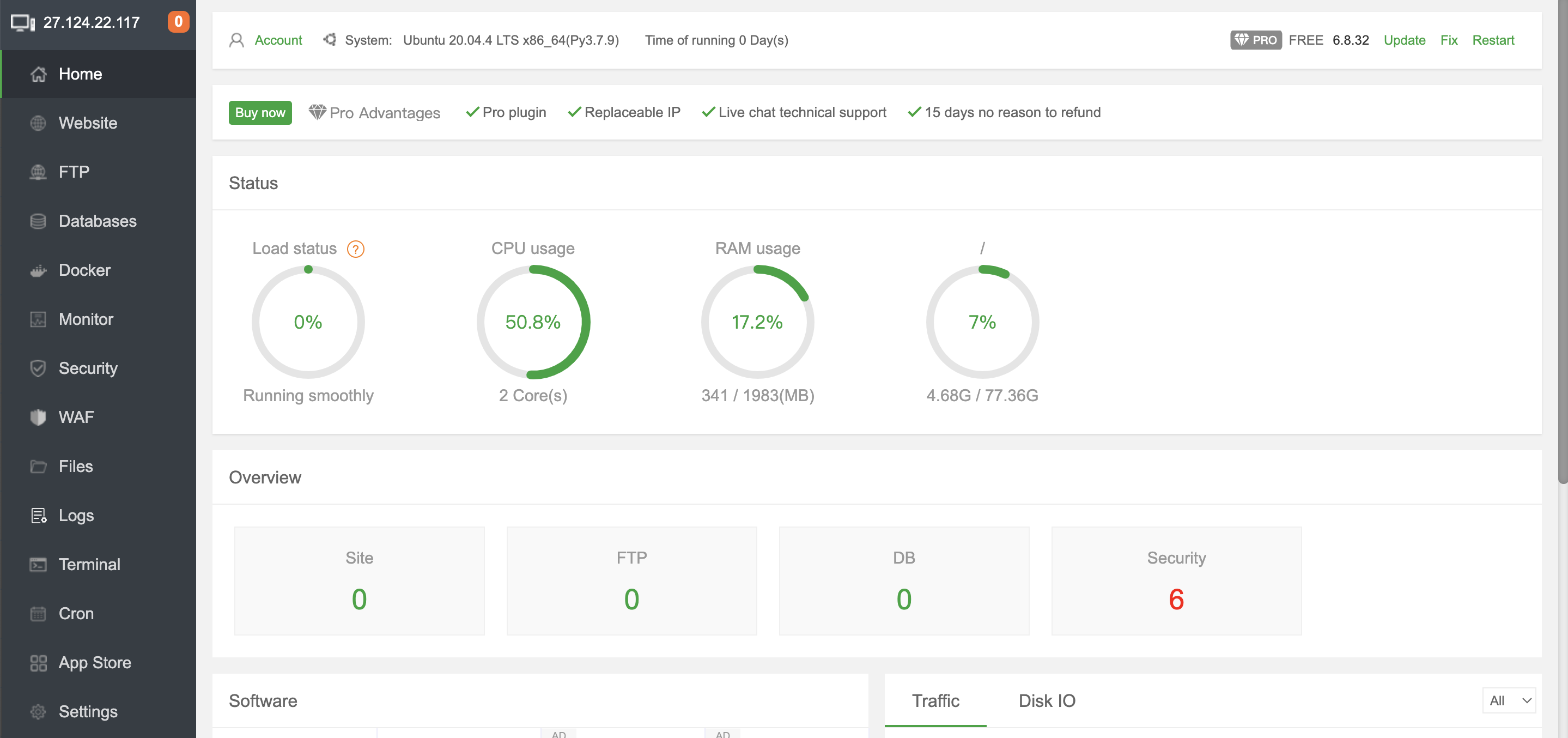
Task: Click the Pro Advantages diamond icon
Action: (x=317, y=112)
